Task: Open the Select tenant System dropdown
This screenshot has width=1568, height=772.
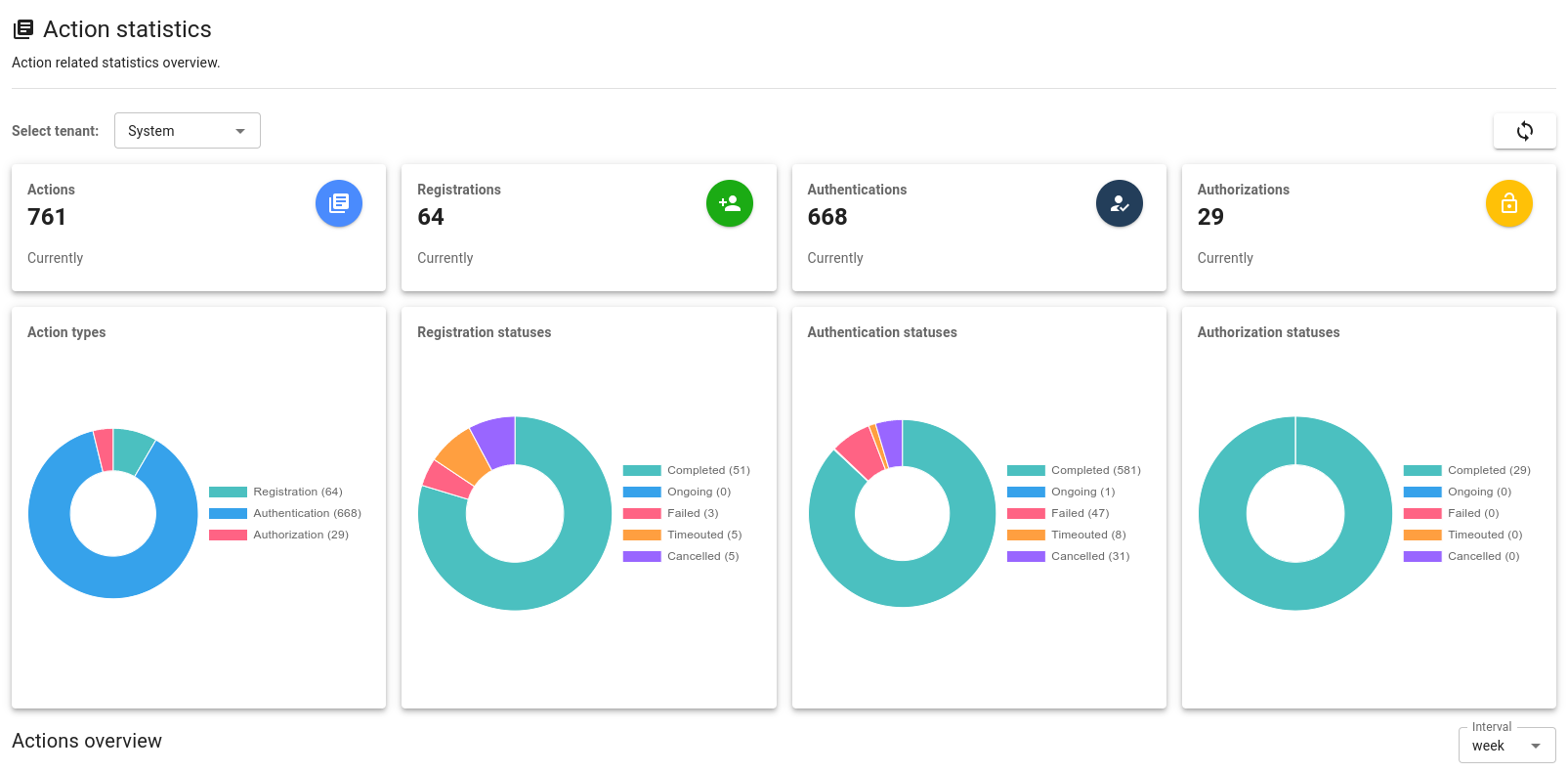Action: click(188, 131)
